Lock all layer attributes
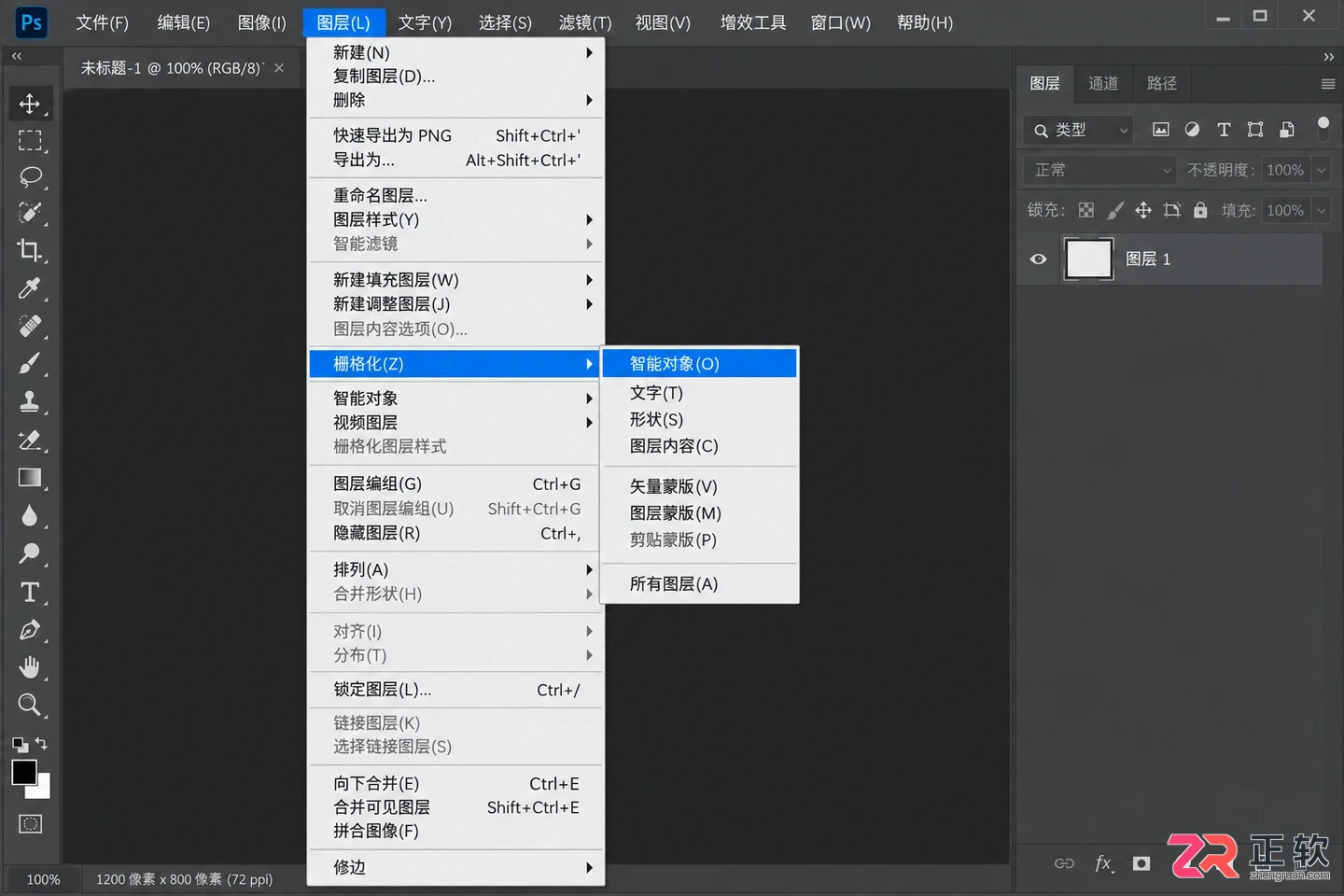This screenshot has height=896, width=1344. click(x=1200, y=210)
